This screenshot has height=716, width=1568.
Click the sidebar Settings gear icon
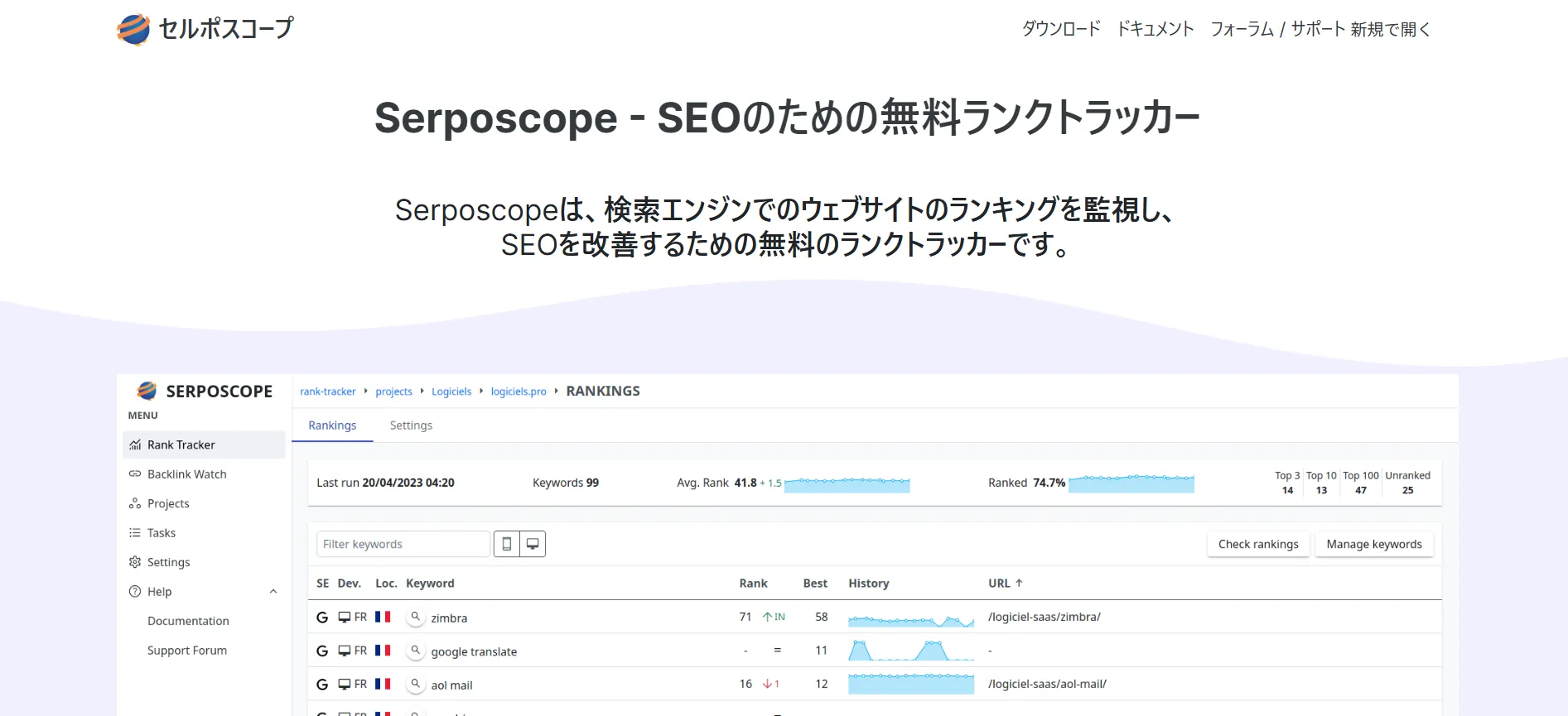(135, 562)
